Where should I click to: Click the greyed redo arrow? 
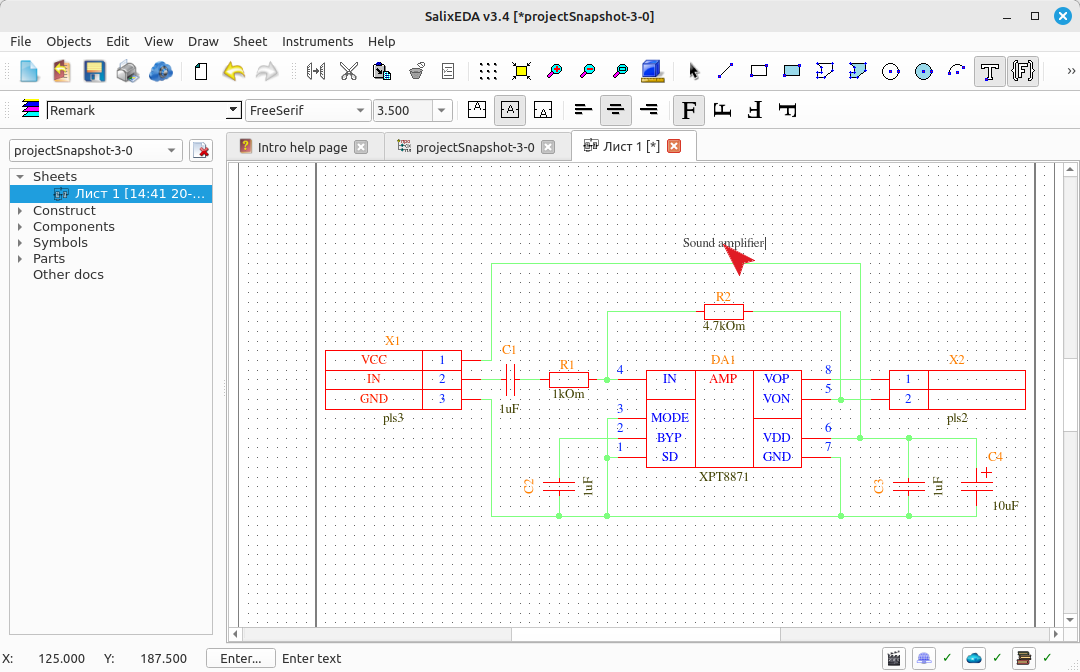click(267, 71)
